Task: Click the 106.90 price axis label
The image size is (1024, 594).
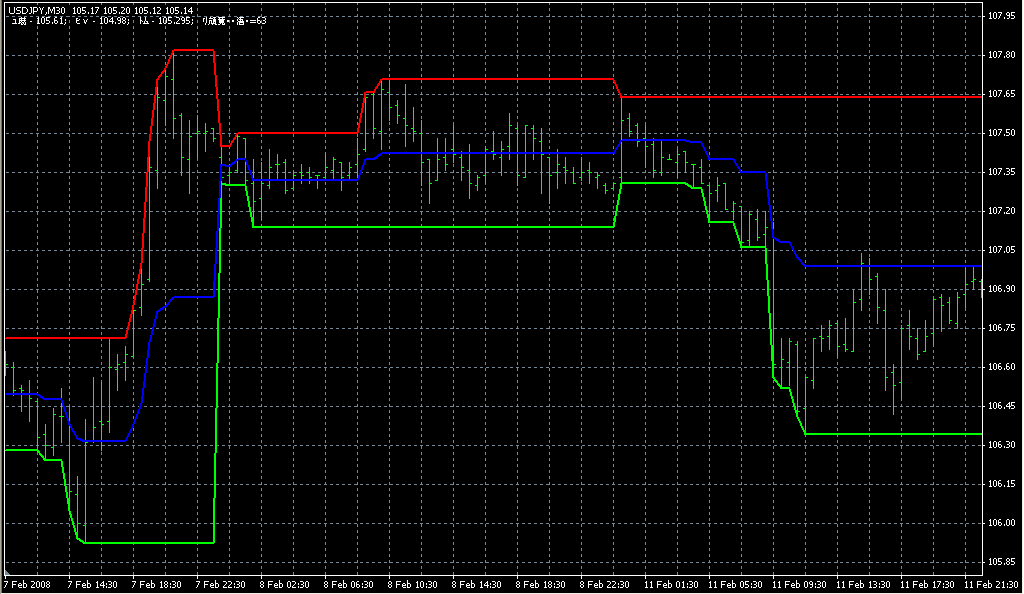Action: 1002,289
